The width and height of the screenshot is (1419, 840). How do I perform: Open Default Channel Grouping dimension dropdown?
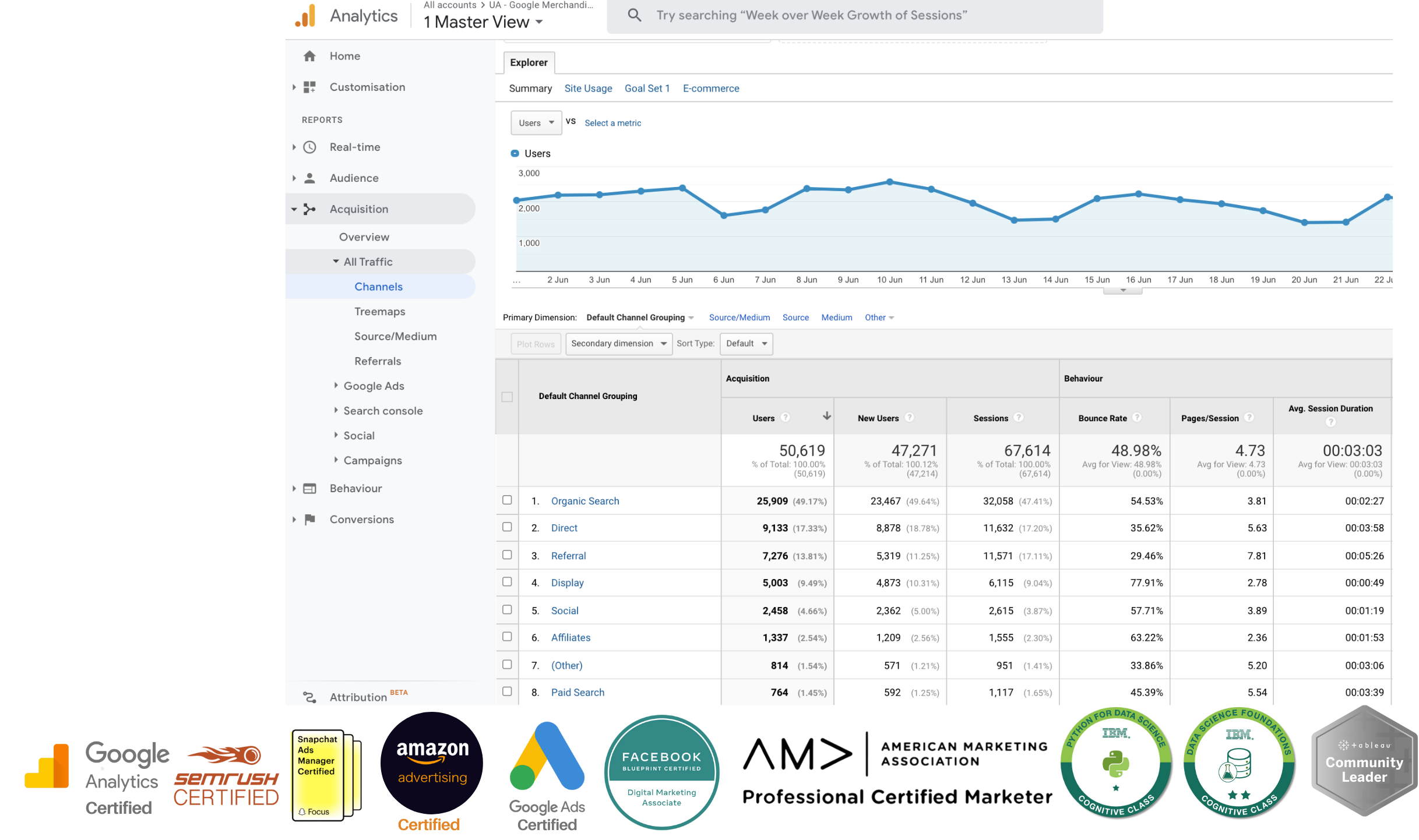pos(640,317)
